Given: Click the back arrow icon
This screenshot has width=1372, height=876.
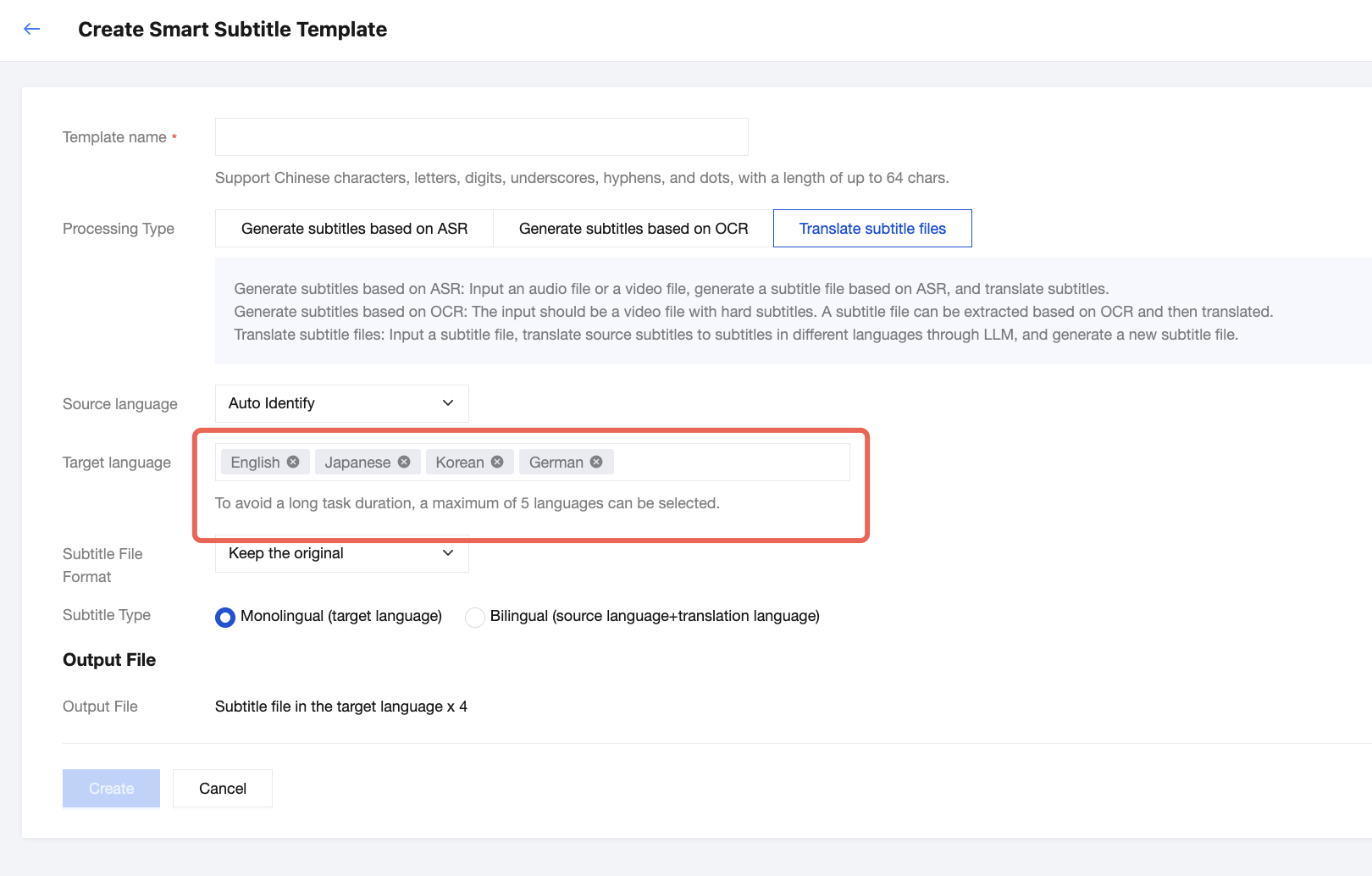Looking at the screenshot, I should tap(32, 30).
